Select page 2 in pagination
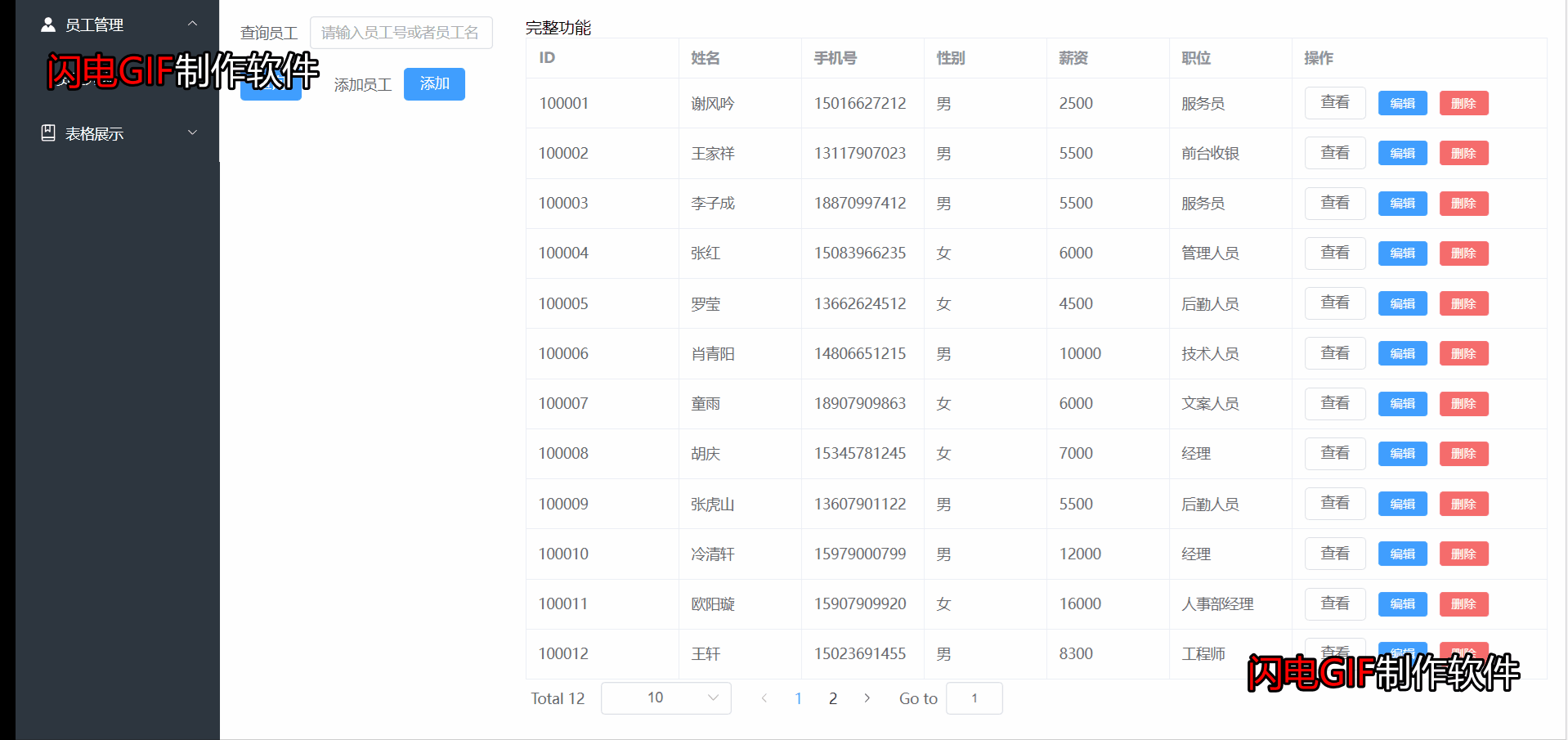Image resolution: width=1568 pixels, height=740 pixels. (833, 698)
